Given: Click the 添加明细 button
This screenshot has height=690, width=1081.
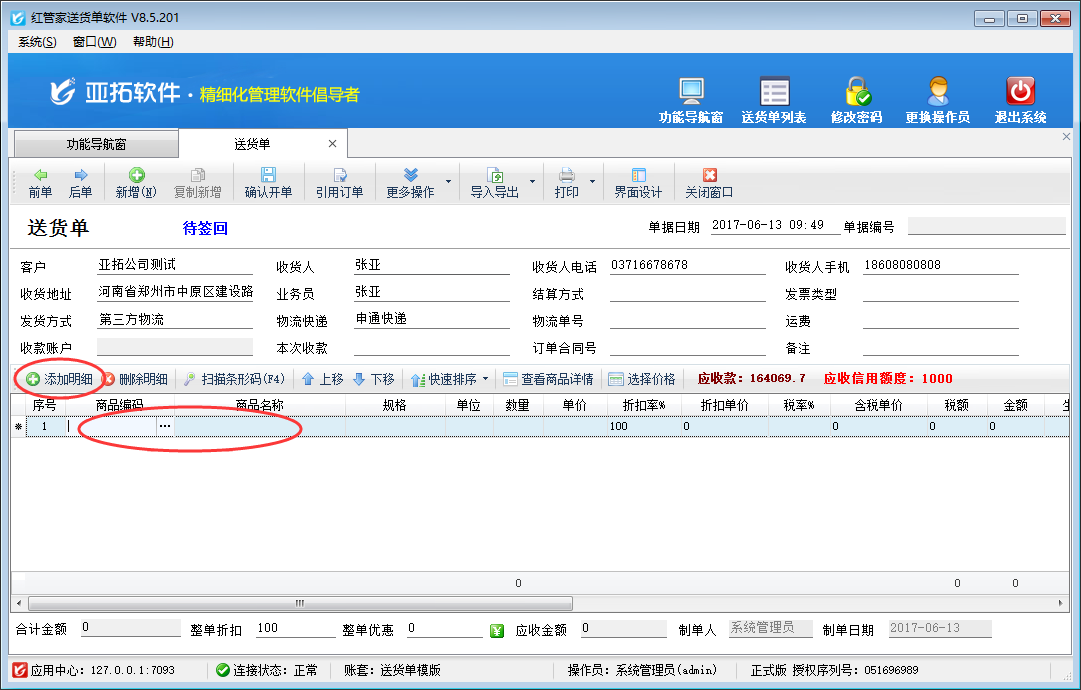Looking at the screenshot, I should pos(59,380).
